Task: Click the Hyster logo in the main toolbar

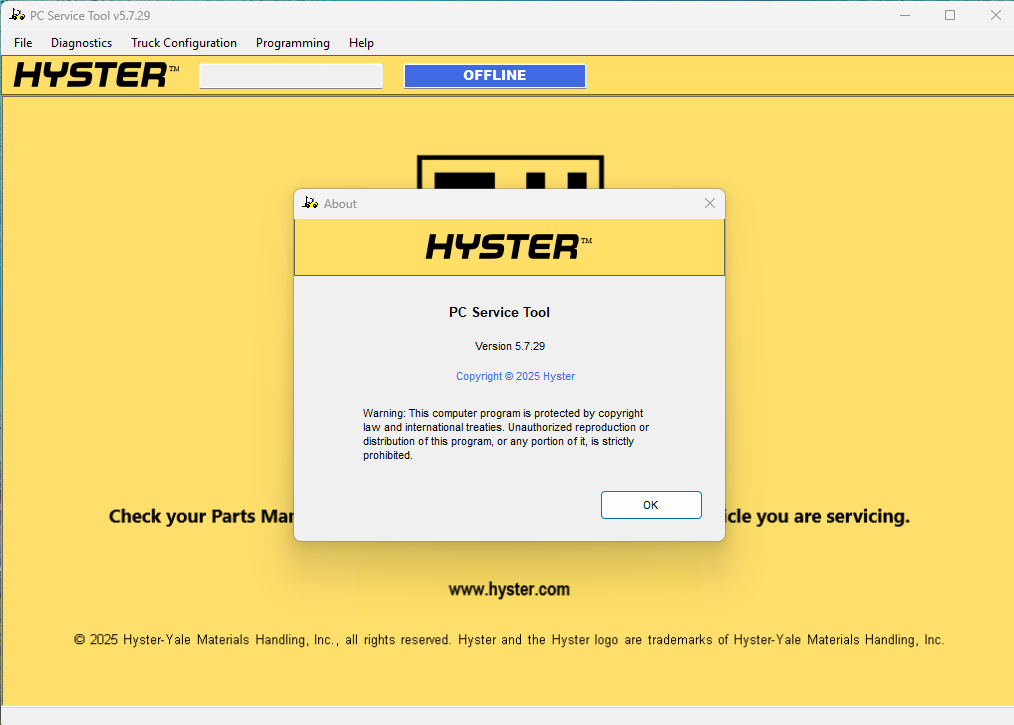Action: tap(96, 75)
